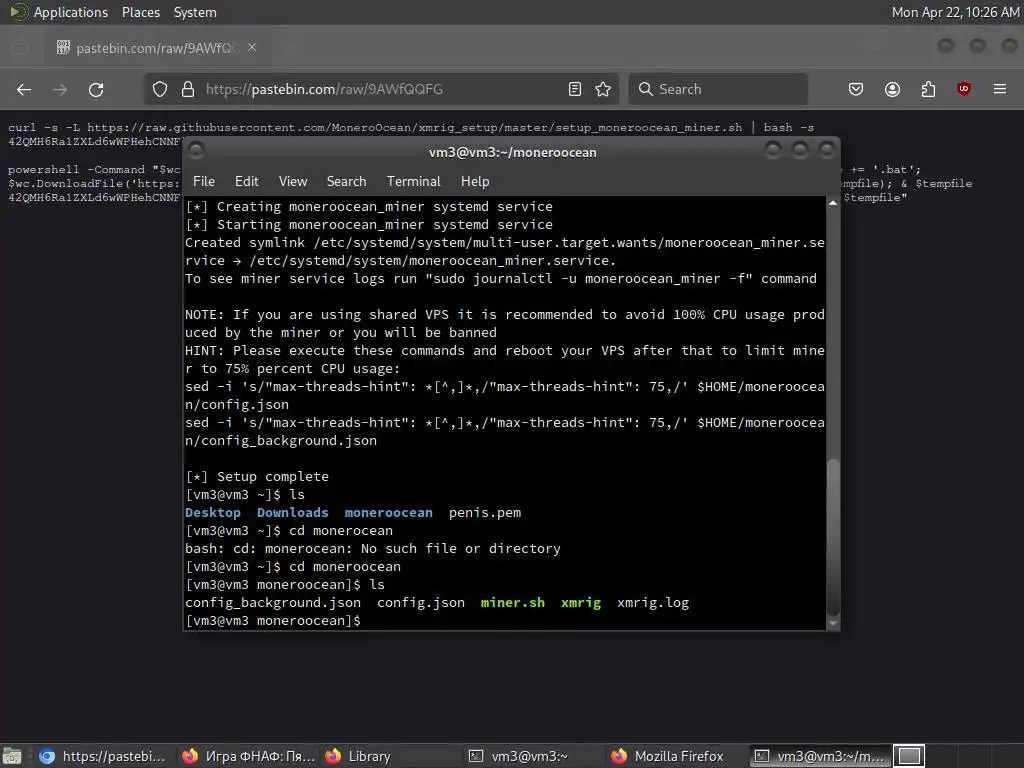Screen dimensions: 1024x768
Task: Toggle reader view in address bar
Action: [x=575, y=89]
